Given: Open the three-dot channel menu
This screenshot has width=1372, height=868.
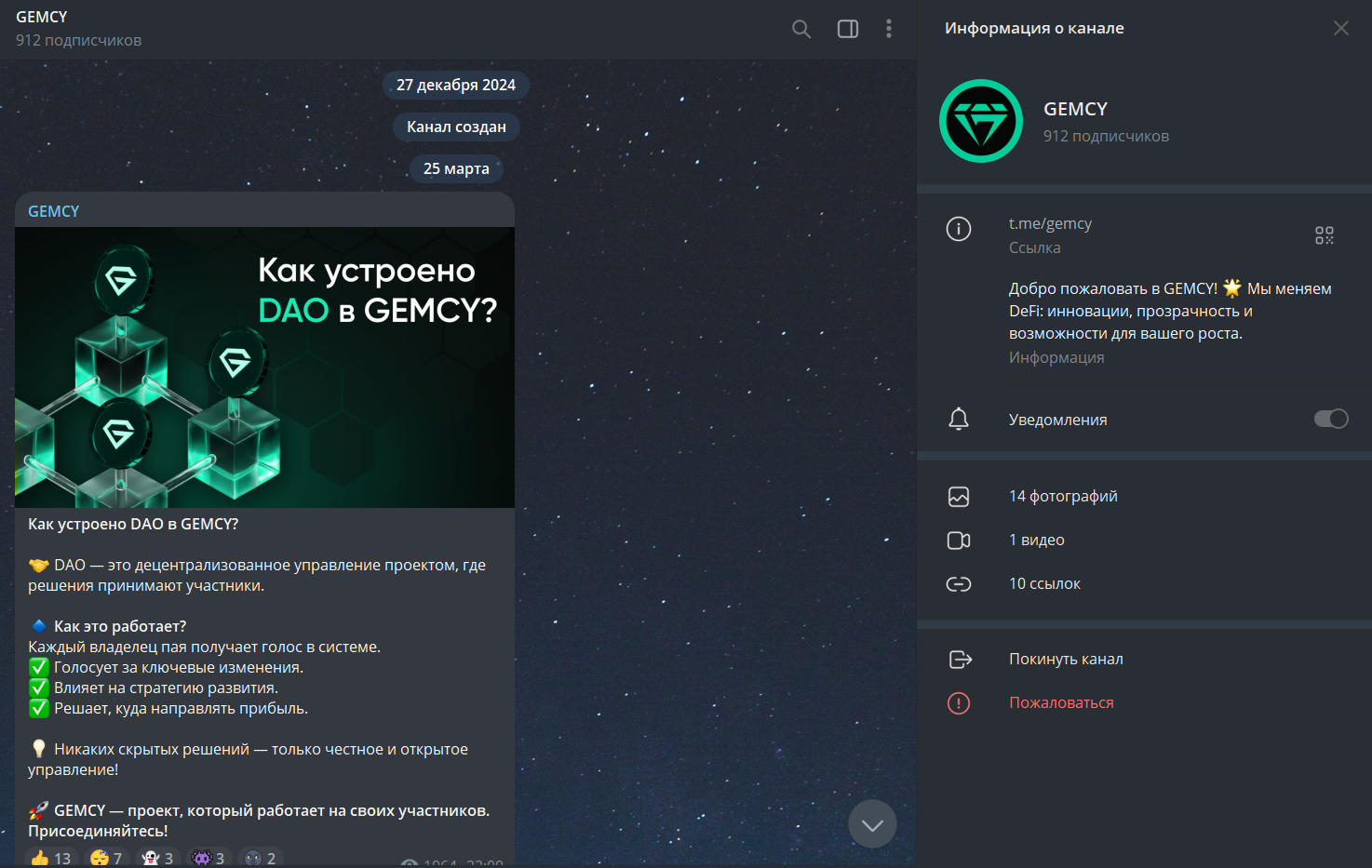Looking at the screenshot, I should click(x=889, y=29).
